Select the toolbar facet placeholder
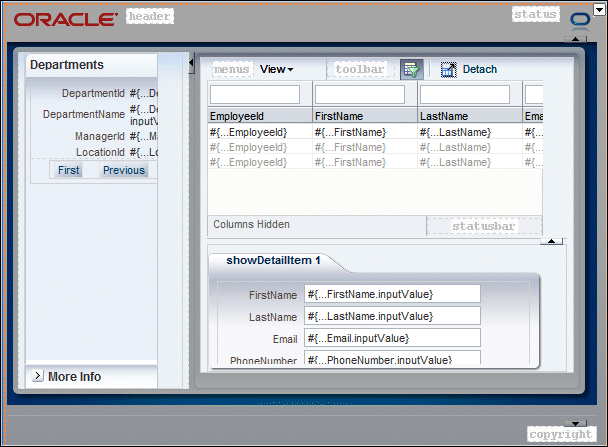The width and height of the screenshot is (608, 447). pos(360,69)
